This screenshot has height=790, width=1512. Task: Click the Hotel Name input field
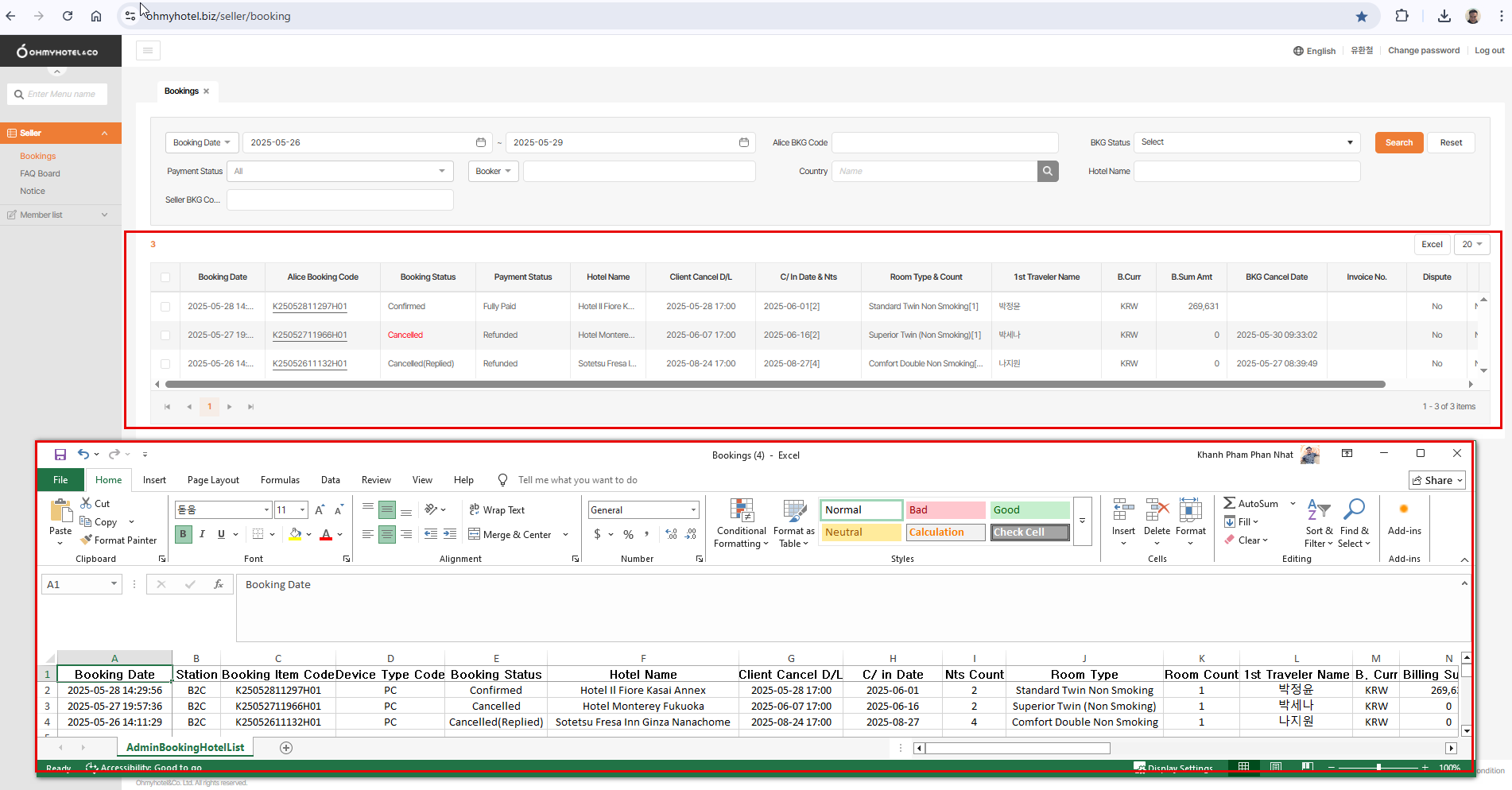(x=1246, y=171)
